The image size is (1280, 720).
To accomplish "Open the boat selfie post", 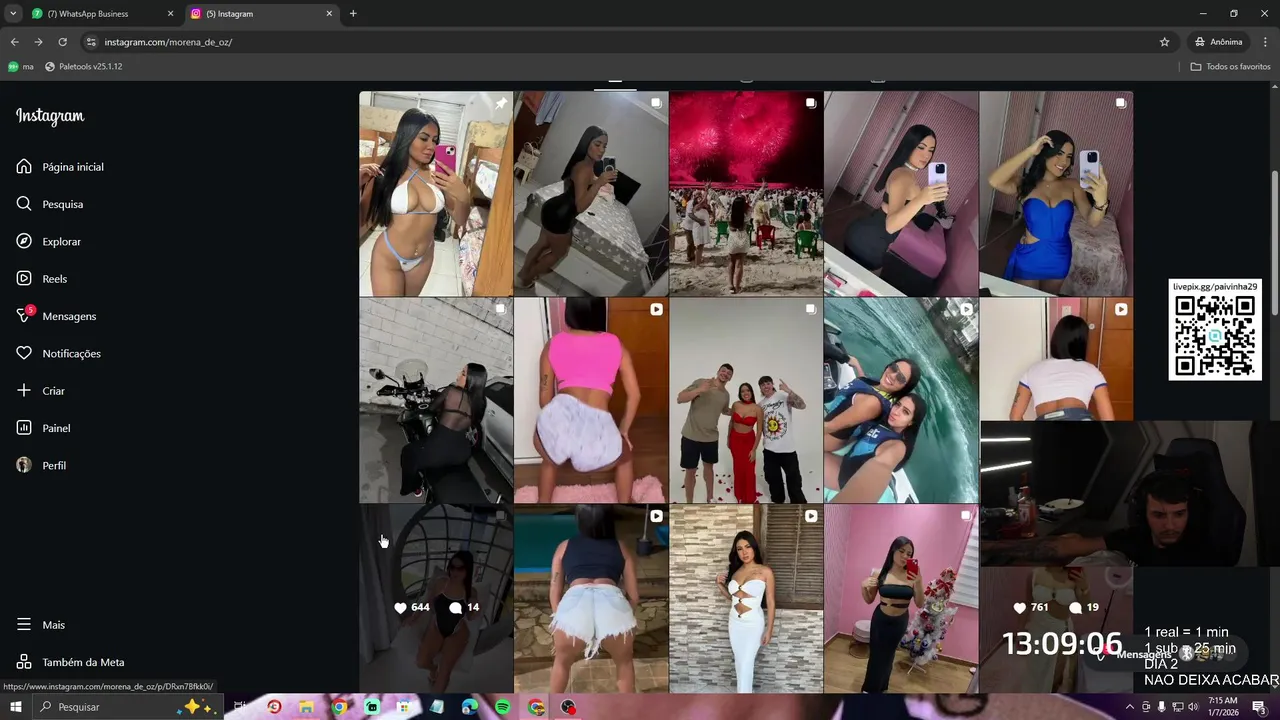I will click(x=901, y=400).
